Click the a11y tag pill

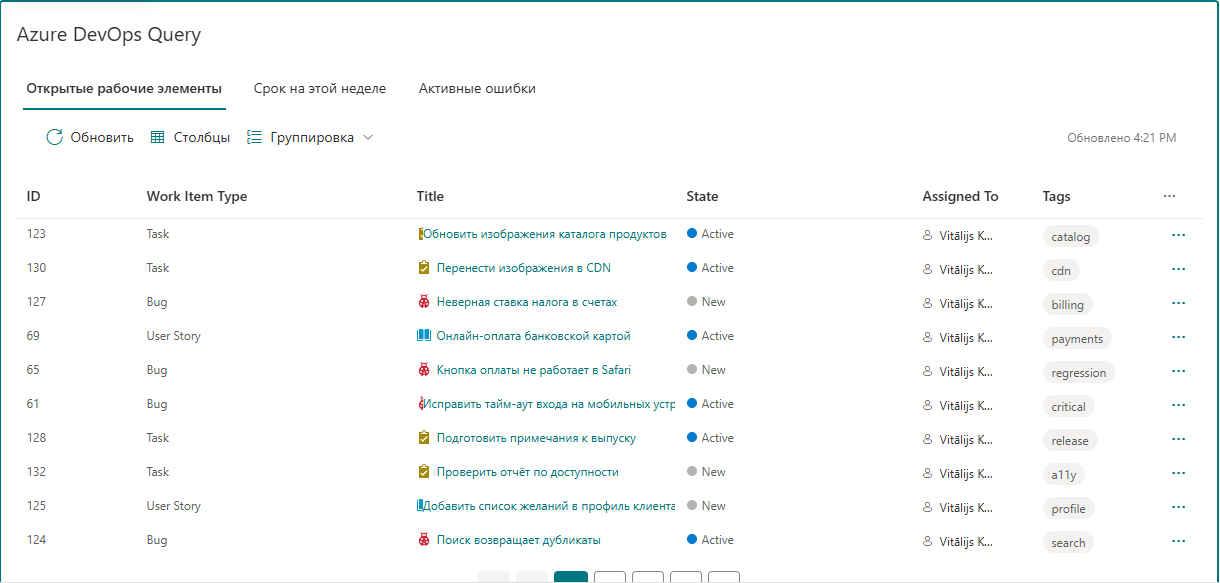pos(1063,475)
